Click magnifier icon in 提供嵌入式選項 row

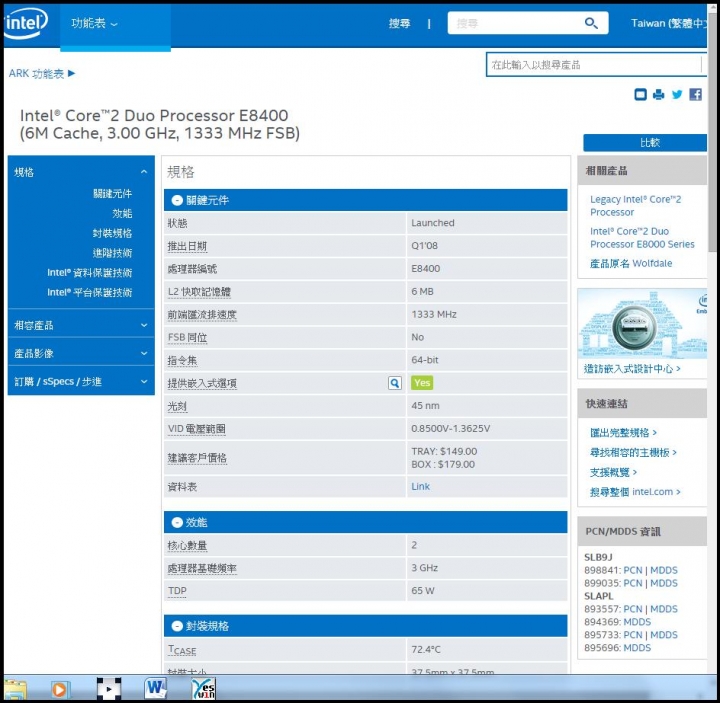click(x=394, y=383)
